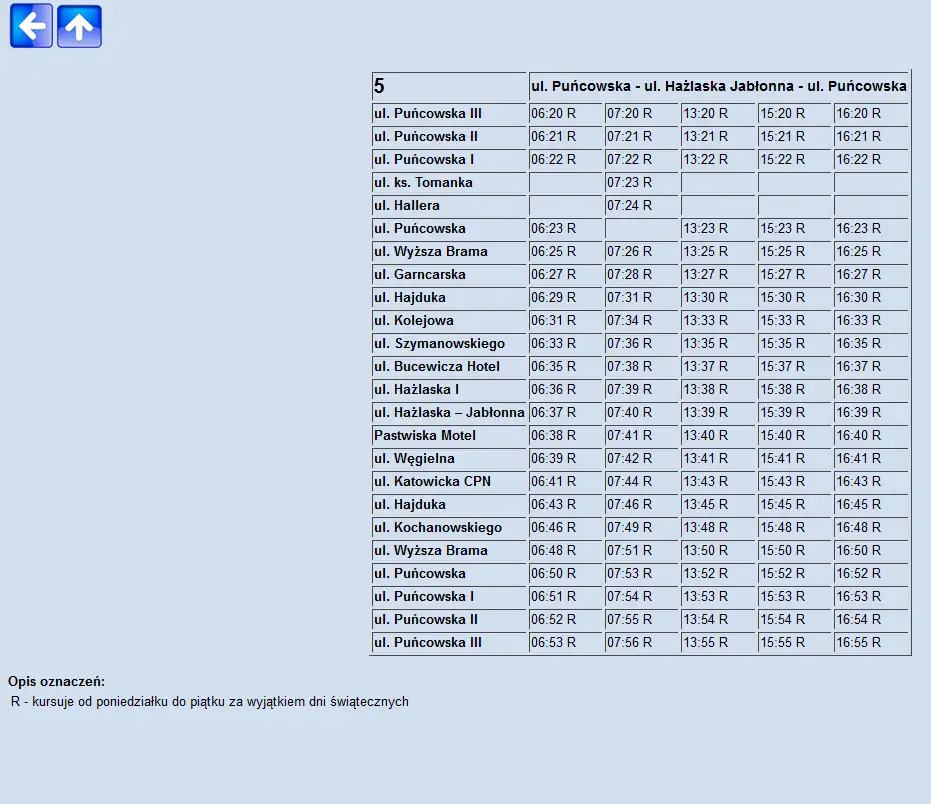
Task: Click the ul. Bucewicza Hotel stop name
Action: (x=437, y=367)
